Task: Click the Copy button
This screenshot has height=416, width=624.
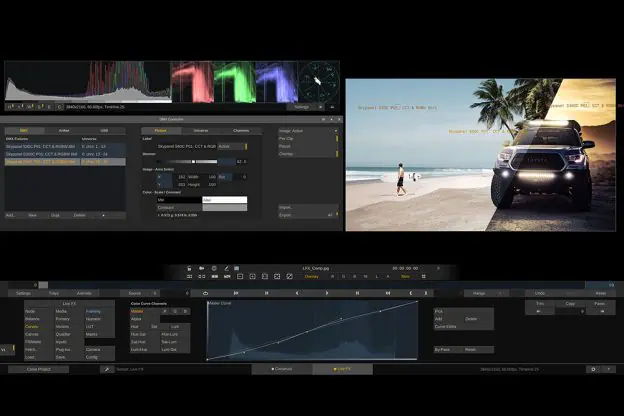Action: 570,304
